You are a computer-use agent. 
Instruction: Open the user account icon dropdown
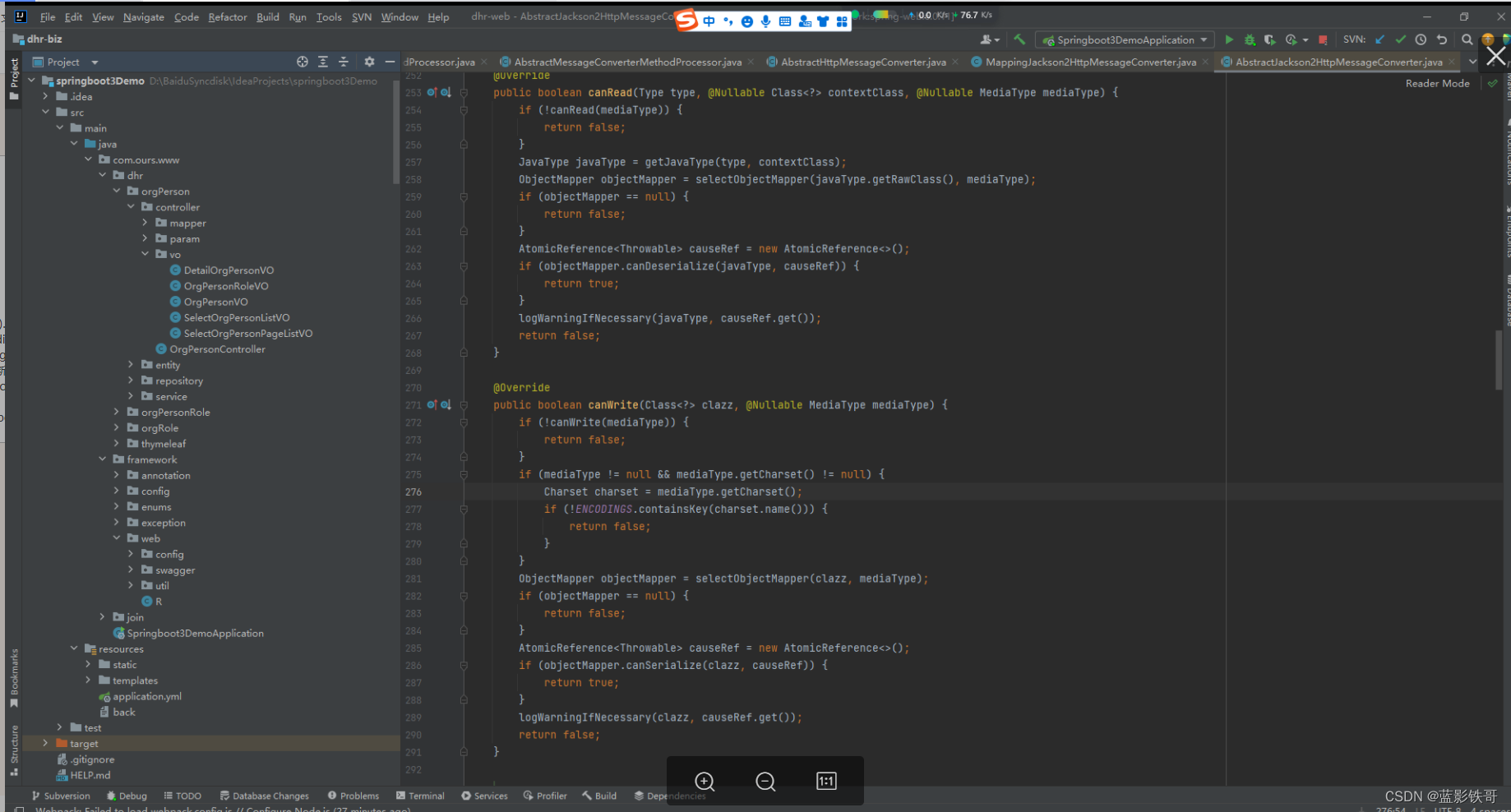coord(990,39)
